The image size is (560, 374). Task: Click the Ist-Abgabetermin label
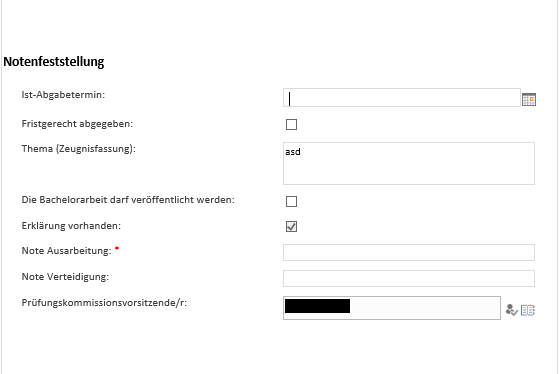[63, 95]
